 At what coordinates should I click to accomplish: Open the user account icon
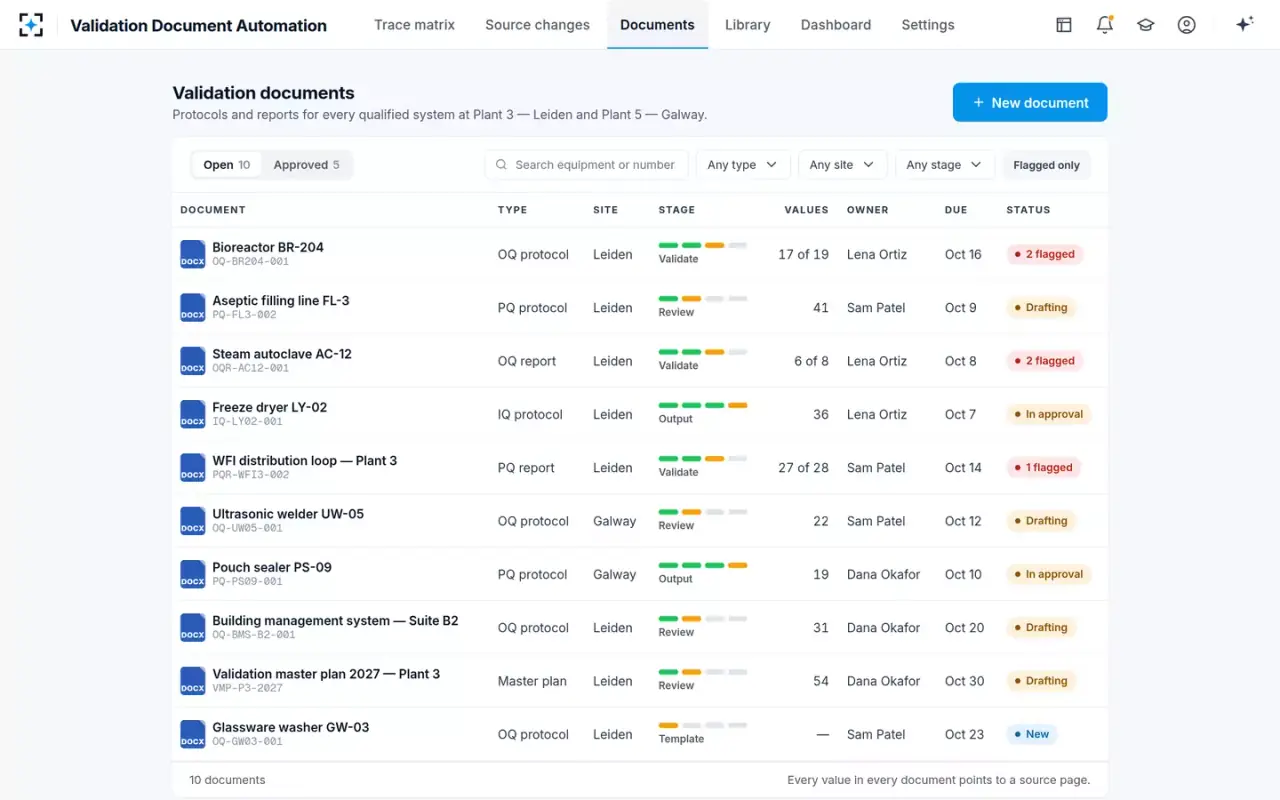pyautogui.click(x=1187, y=25)
